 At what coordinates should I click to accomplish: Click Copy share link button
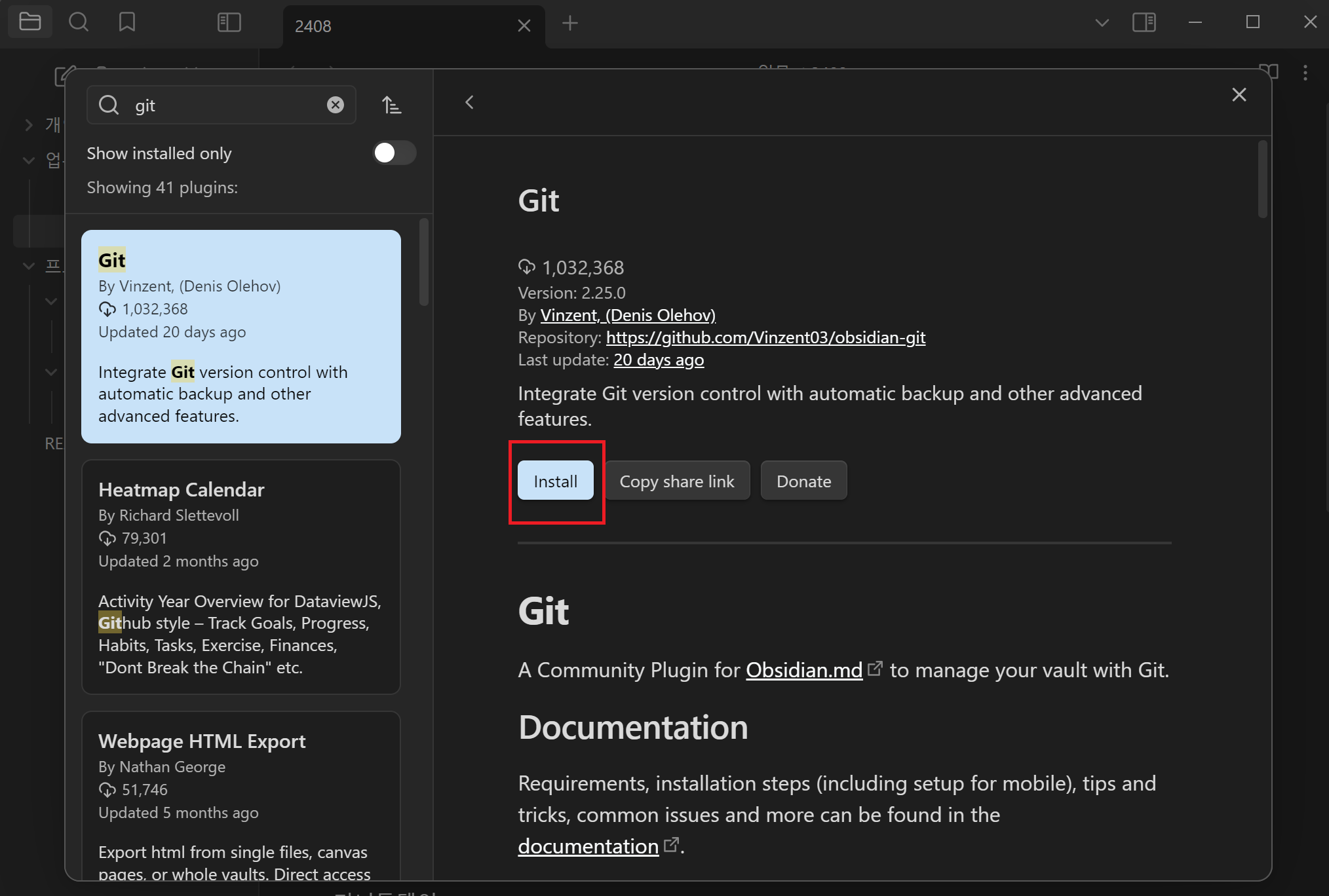pyautogui.click(x=676, y=481)
